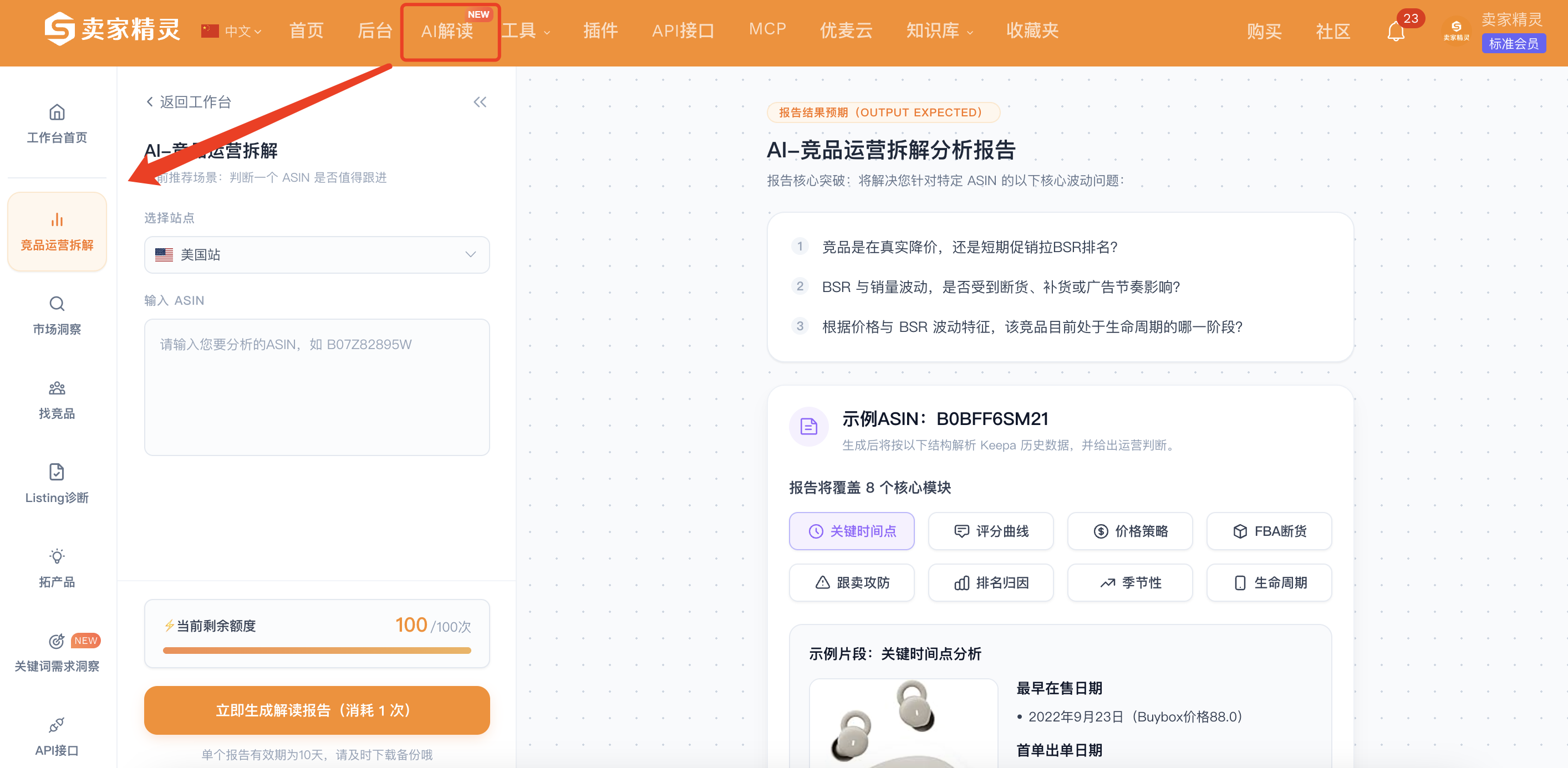Click the lightning icon beside 当前剩余额度
The width and height of the screenshot is (1568, 768).
tap(169, 626)
